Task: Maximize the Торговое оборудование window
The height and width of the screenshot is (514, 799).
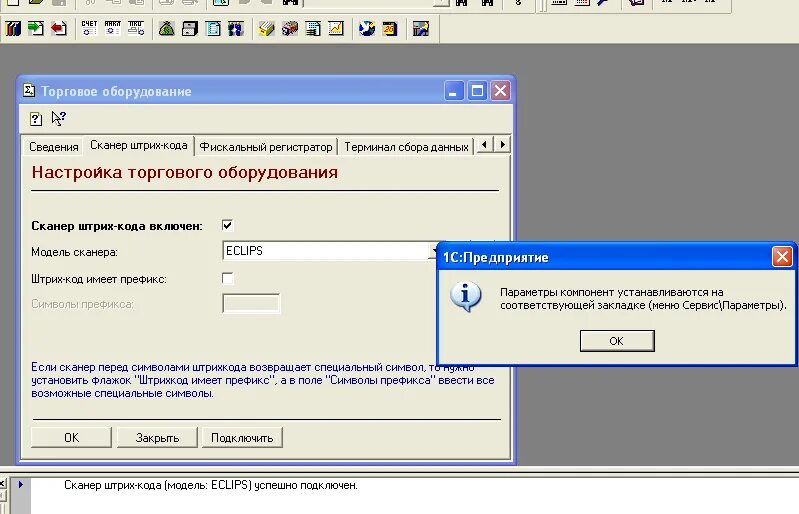Action: (x=477, y=91)
